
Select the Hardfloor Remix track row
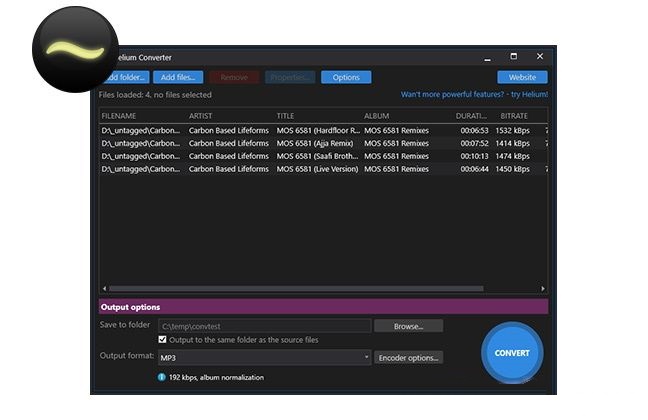[320, 130]
